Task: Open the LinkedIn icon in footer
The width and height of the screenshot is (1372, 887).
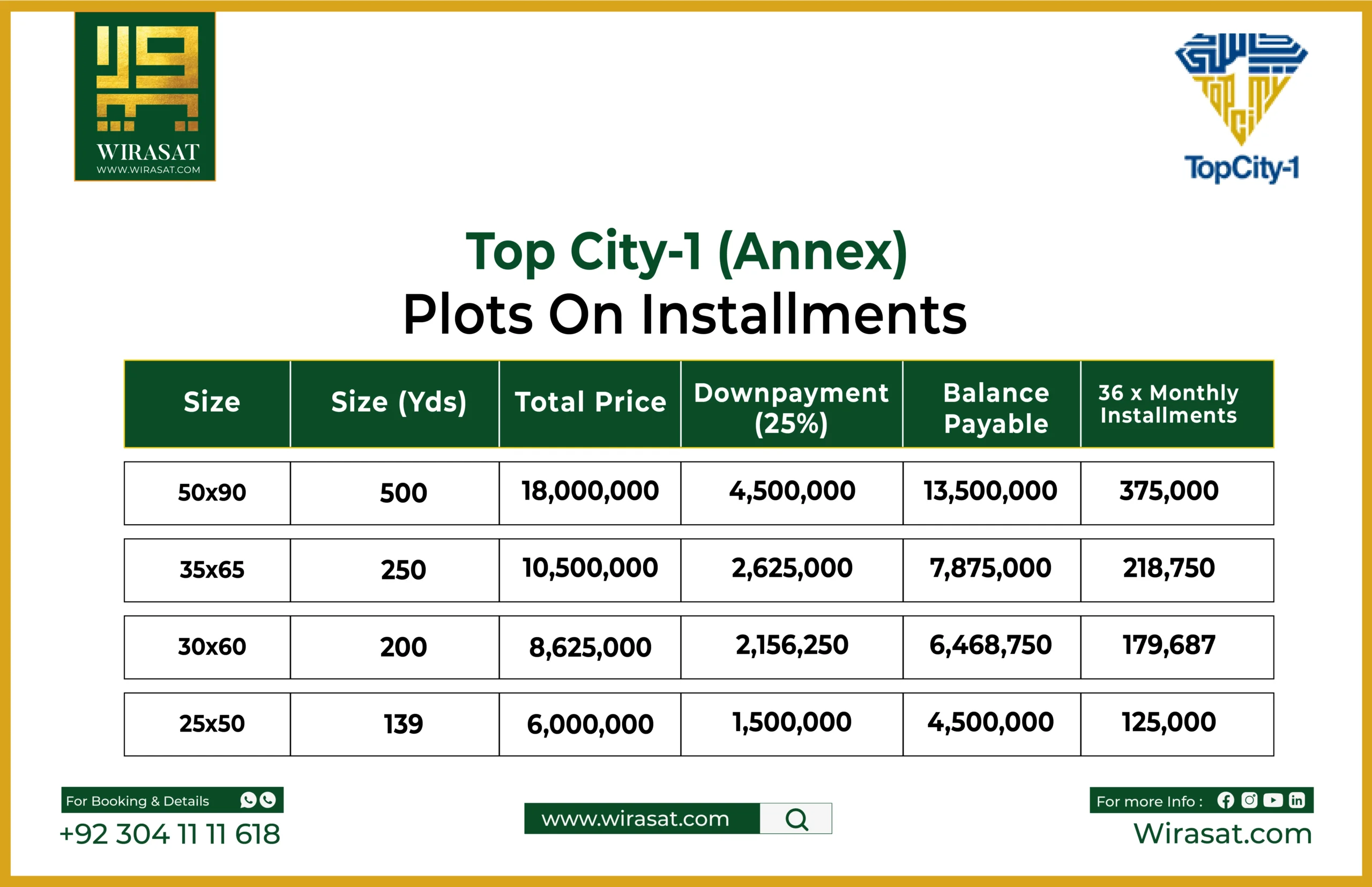Action: click(1296, 801)
